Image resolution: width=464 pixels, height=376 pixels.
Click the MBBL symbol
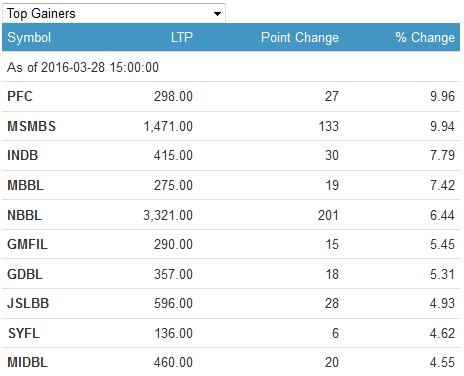coord(26,185)
